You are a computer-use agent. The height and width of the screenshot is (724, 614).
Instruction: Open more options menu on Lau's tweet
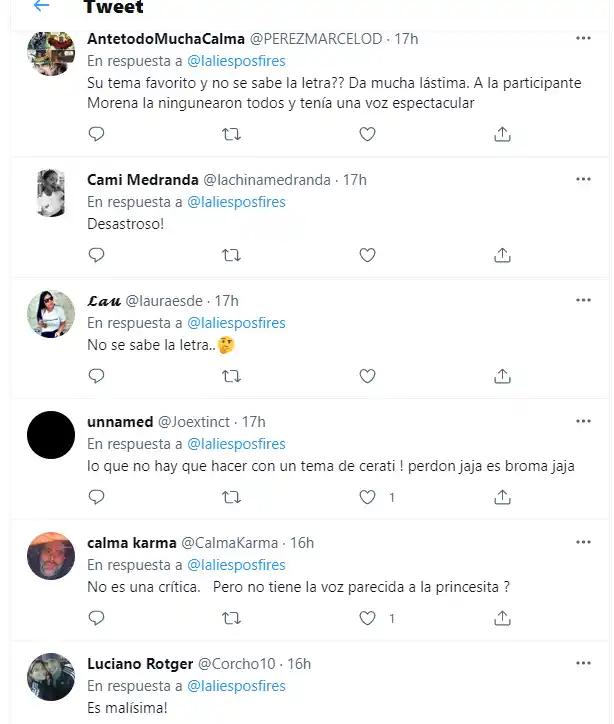(x=583, y=300)
